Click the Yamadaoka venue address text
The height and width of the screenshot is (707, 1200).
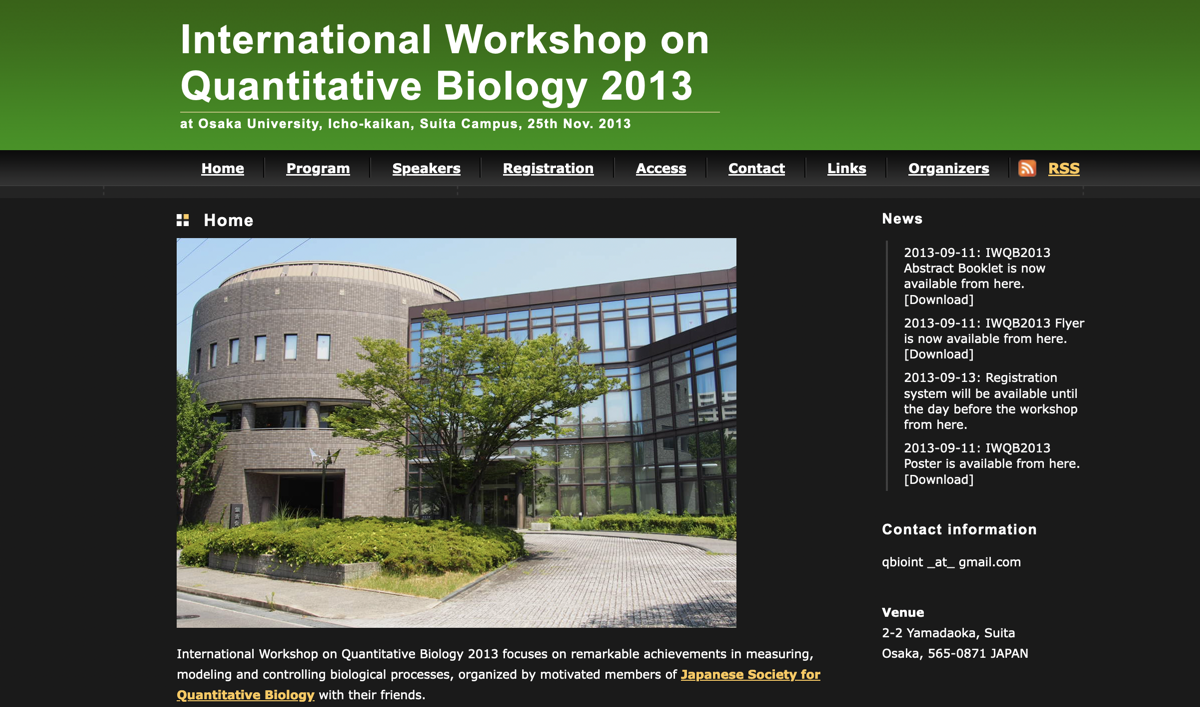[948, 633]
